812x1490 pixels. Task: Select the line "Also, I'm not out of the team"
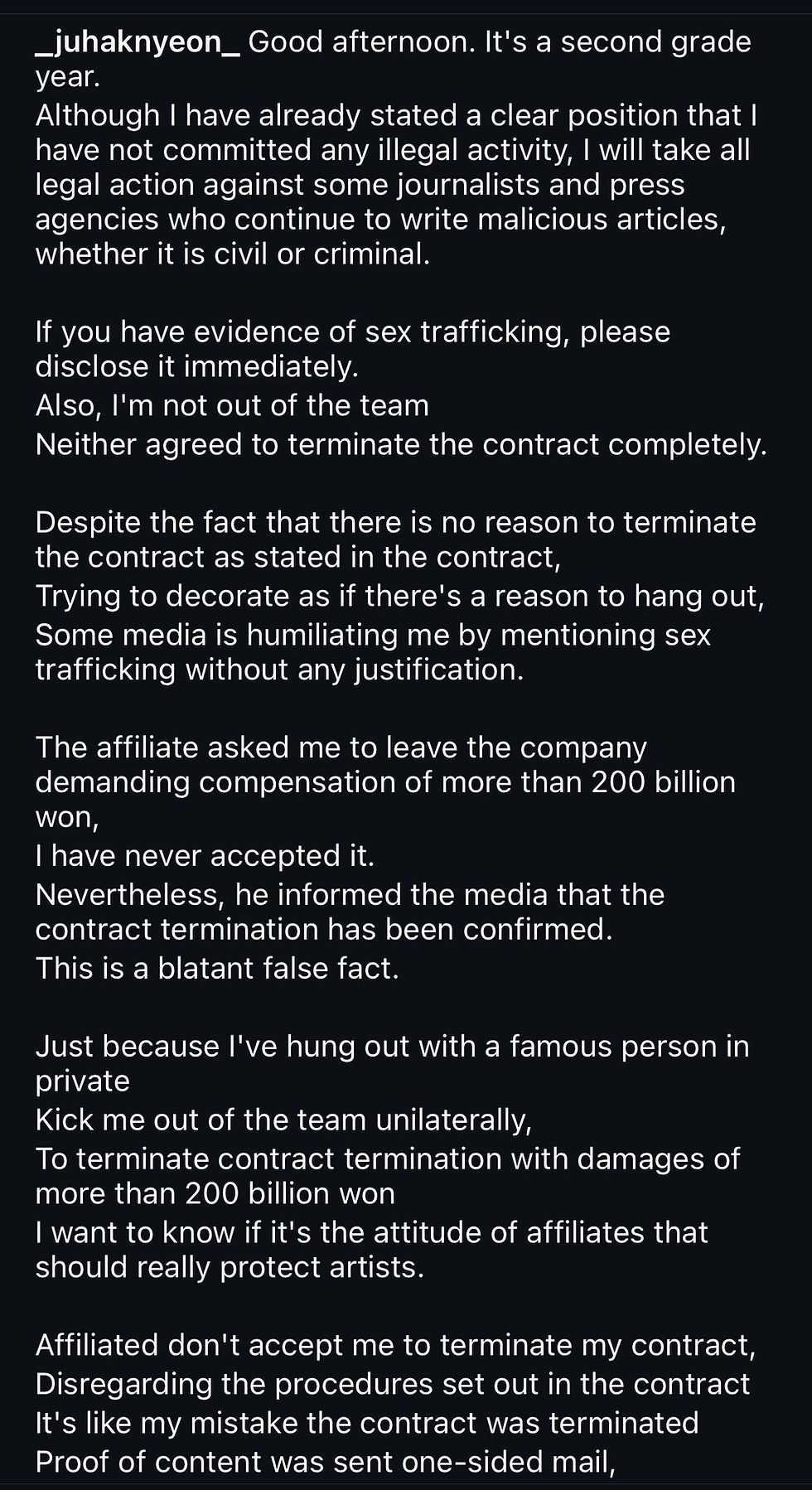click(232, 406)
